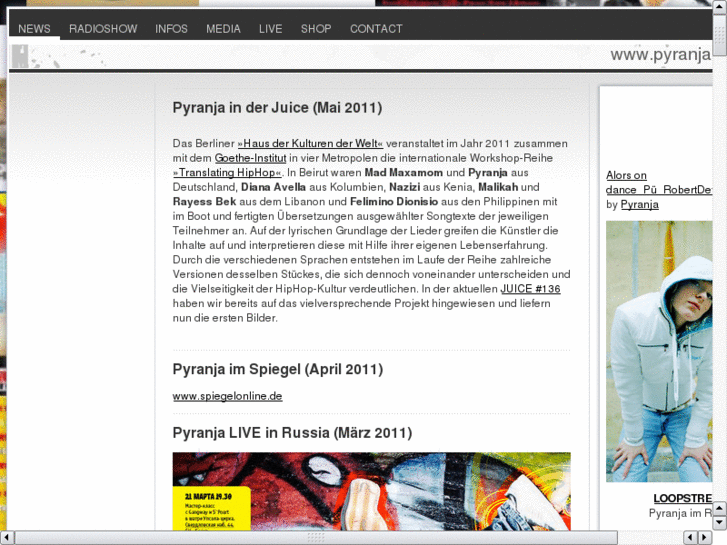Image resolution: width=727 pixels, height=545 pixels.
Task: Click the Translating HipHop link
Action: (x=227, y=173)
